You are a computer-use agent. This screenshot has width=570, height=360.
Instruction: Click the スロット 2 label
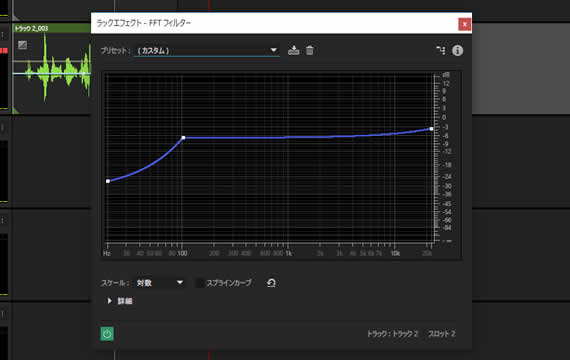coord(442,333)
